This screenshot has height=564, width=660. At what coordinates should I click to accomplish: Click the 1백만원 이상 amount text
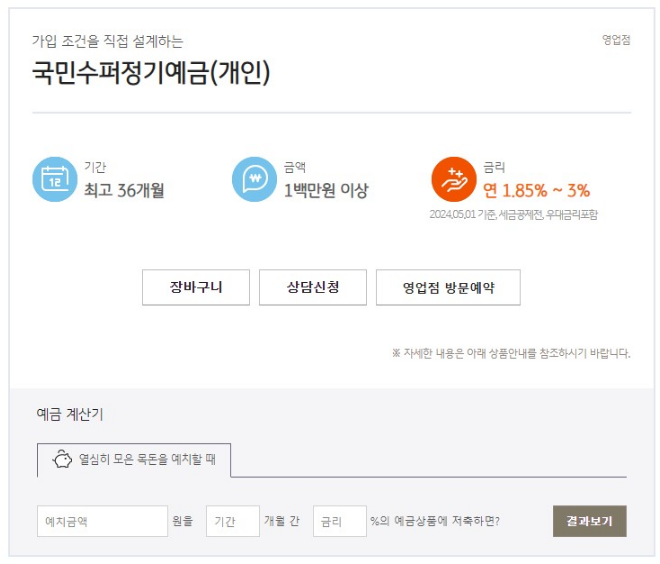click(326, 190)
